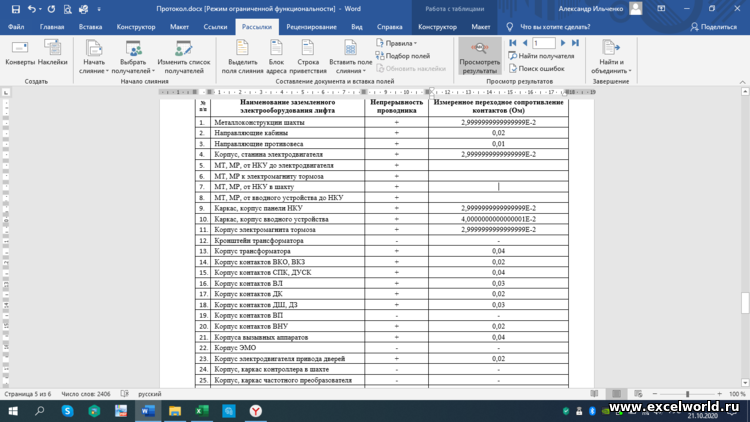Click cell 'Металлоконструкции шахты'

point(287,122)
